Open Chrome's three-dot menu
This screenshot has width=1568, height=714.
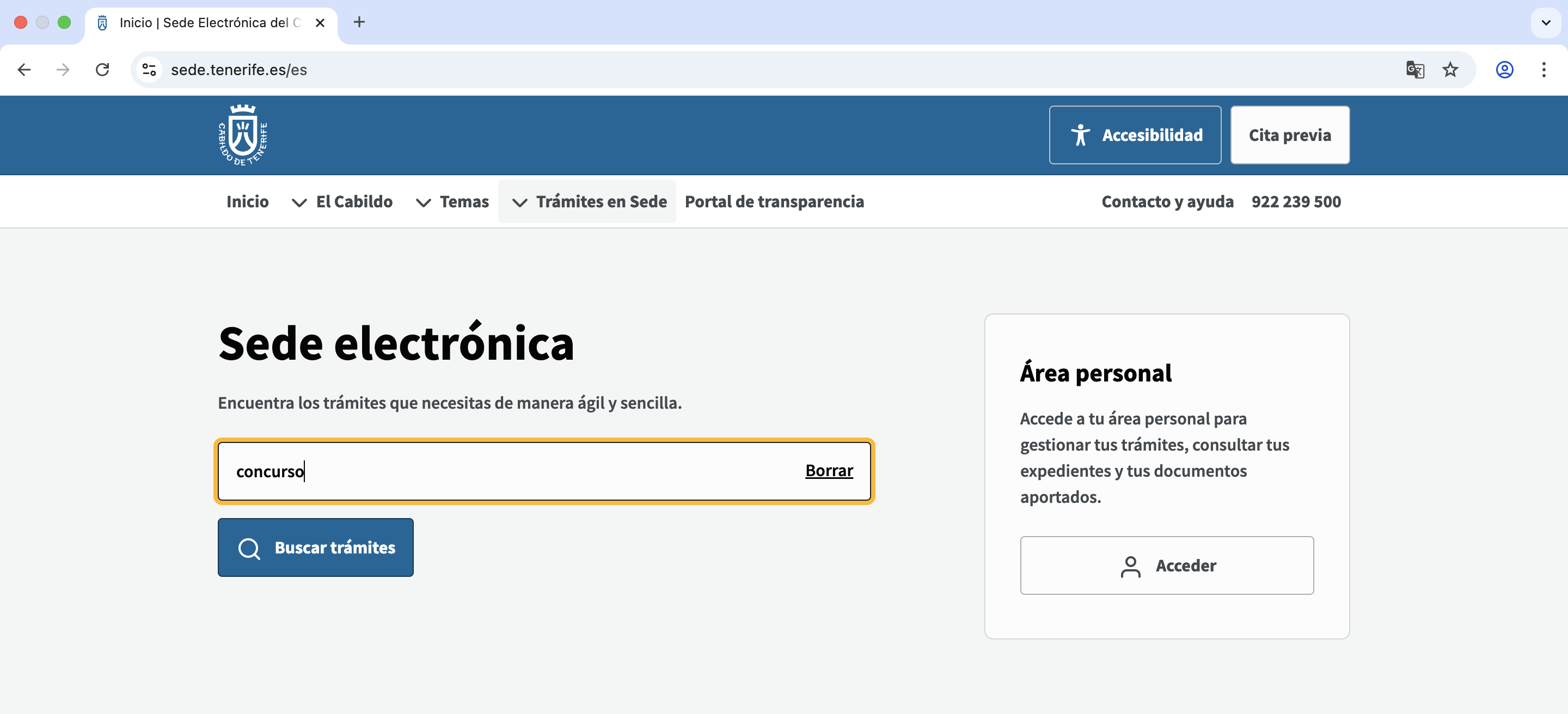[x=1543, y=70]
